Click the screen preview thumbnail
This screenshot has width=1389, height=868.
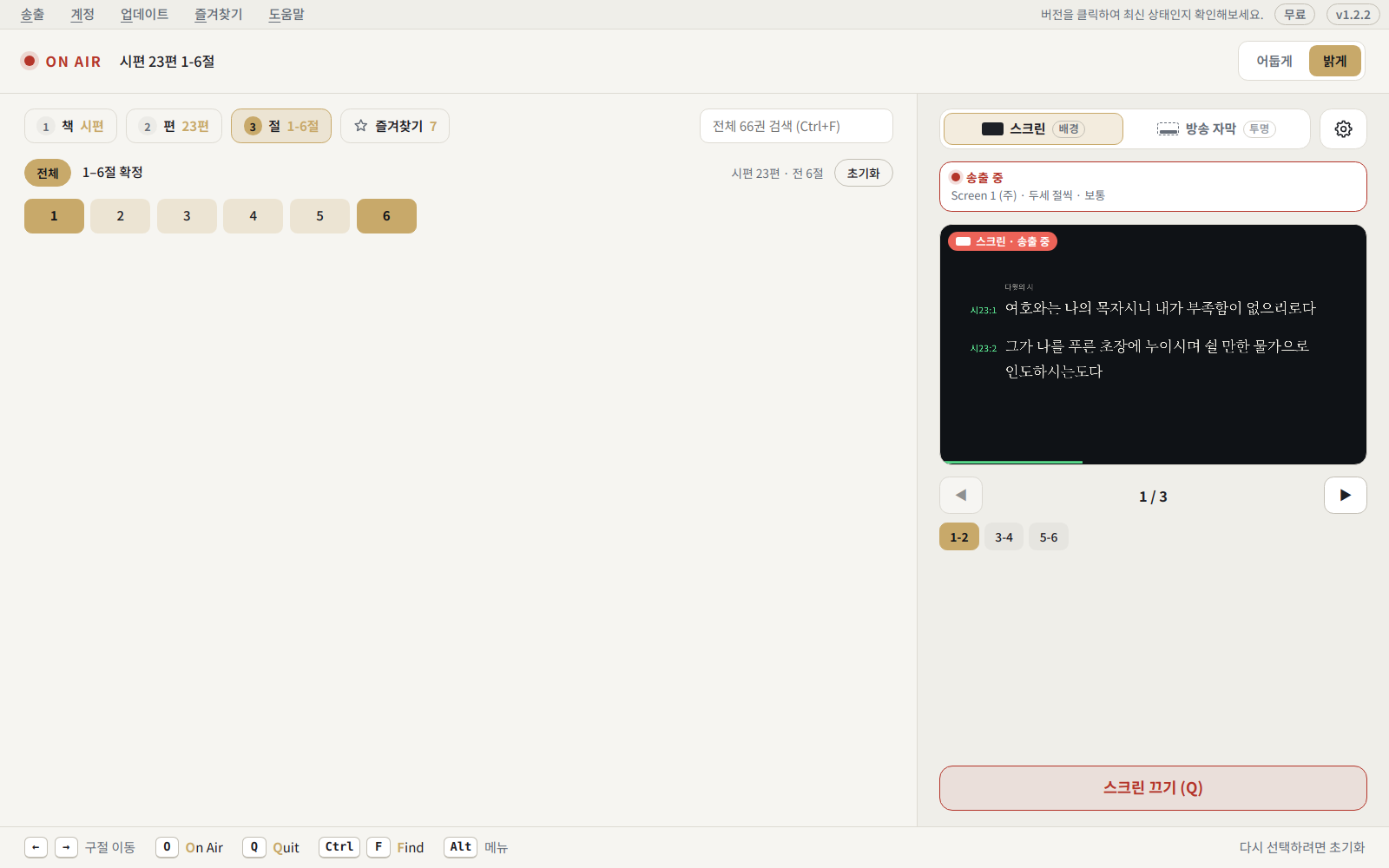(x=1153, y=345)
